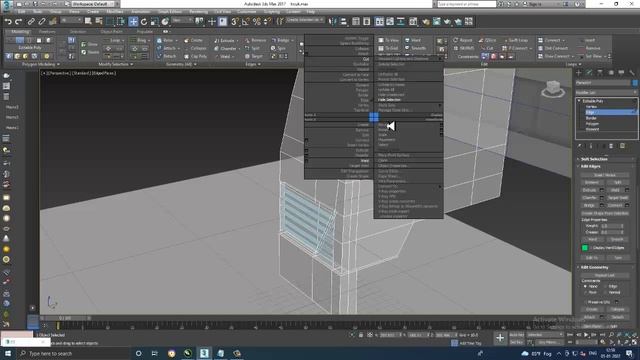Click the Insert Vertex button
Screen dimensions: 640x360
coord(605,175)
